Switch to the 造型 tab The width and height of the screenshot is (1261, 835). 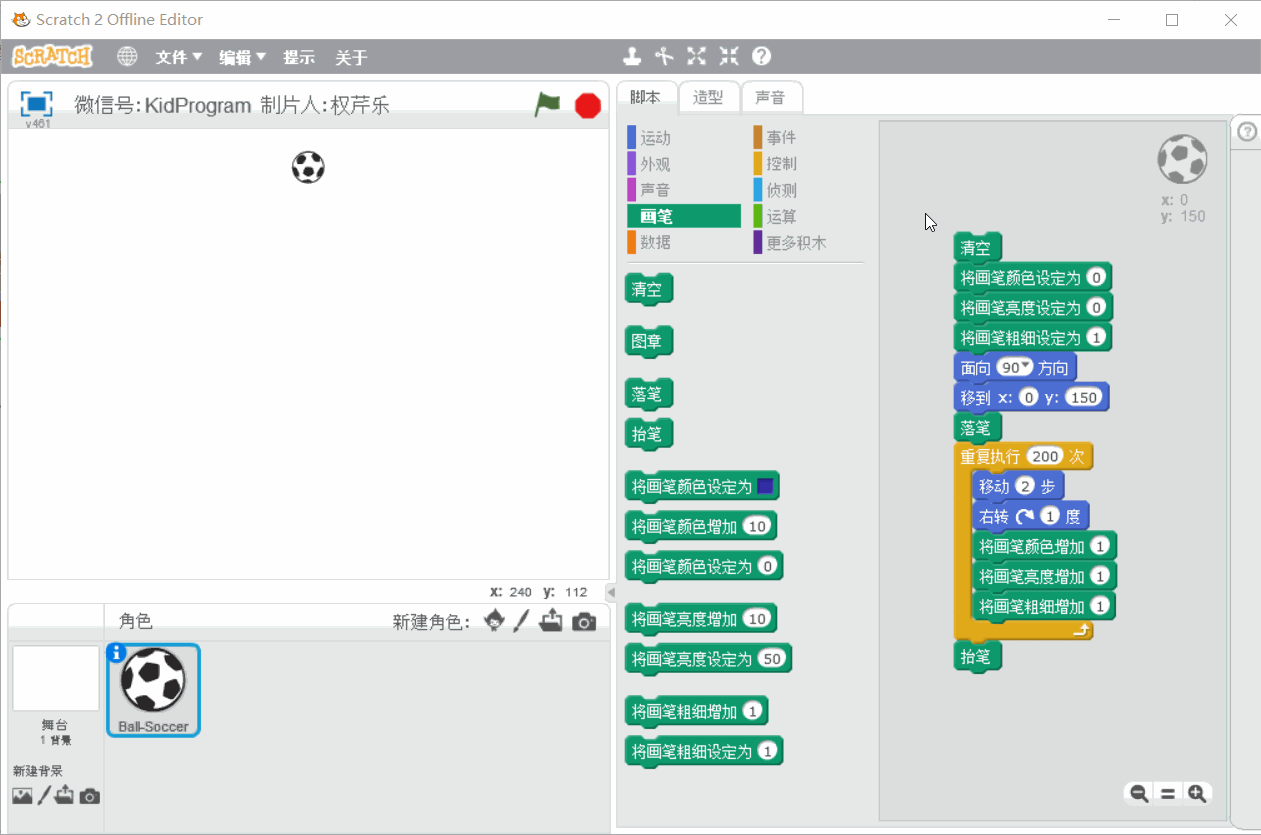(x=708, y=97)
